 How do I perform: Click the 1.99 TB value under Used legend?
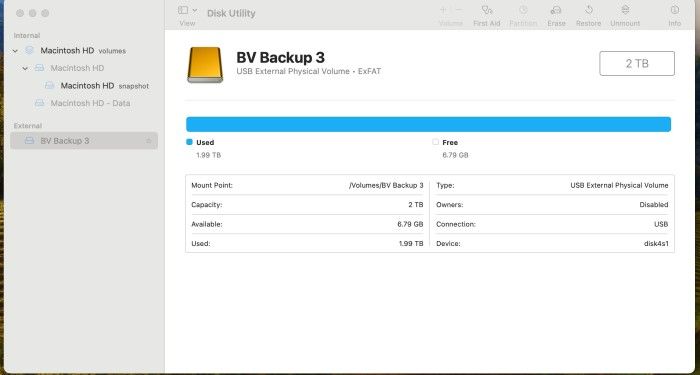click(208, 155)
